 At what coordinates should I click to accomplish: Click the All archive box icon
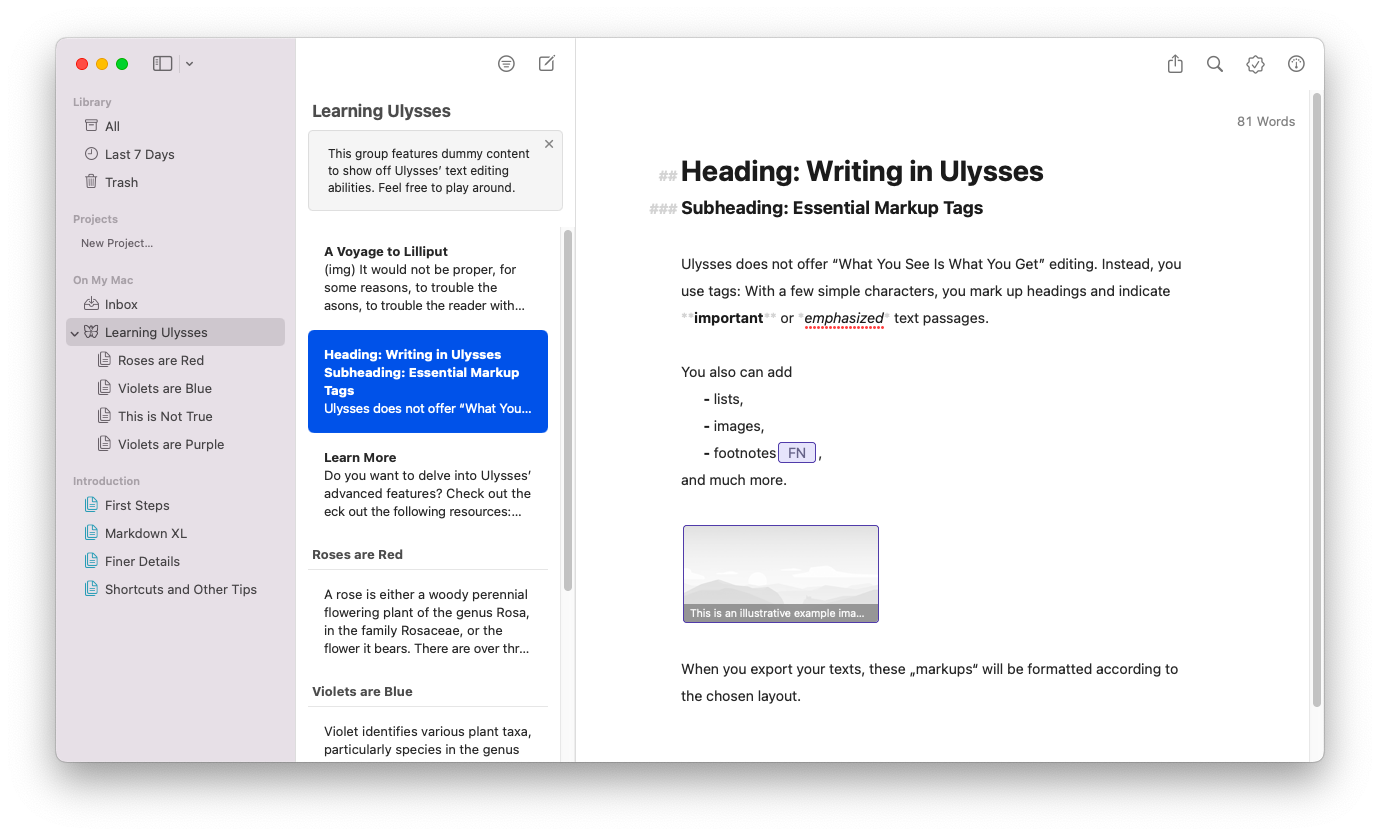pyautogui.click(x=91, y=126)
